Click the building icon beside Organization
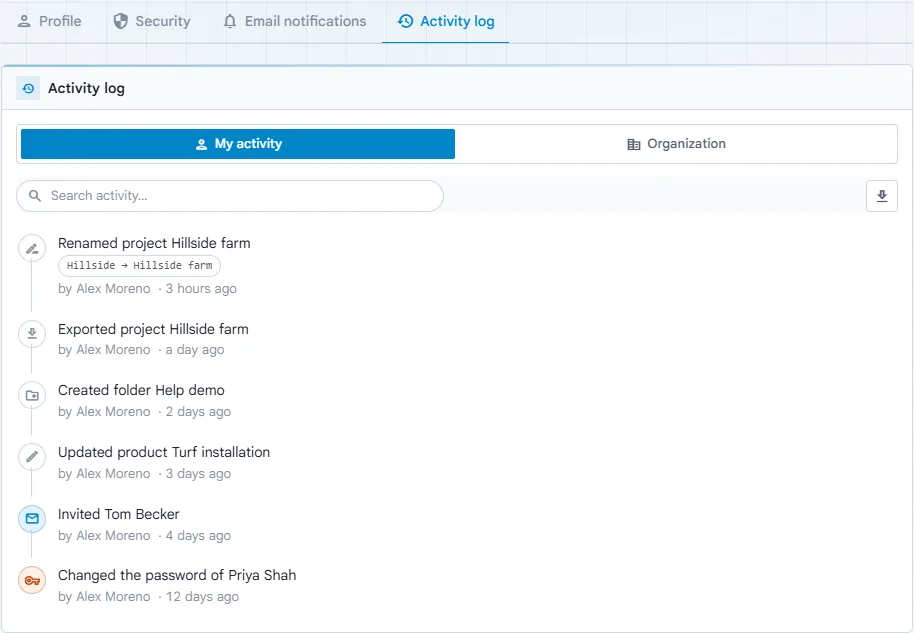The width and height of the screenshot is (914, 633). click(634, 144)
